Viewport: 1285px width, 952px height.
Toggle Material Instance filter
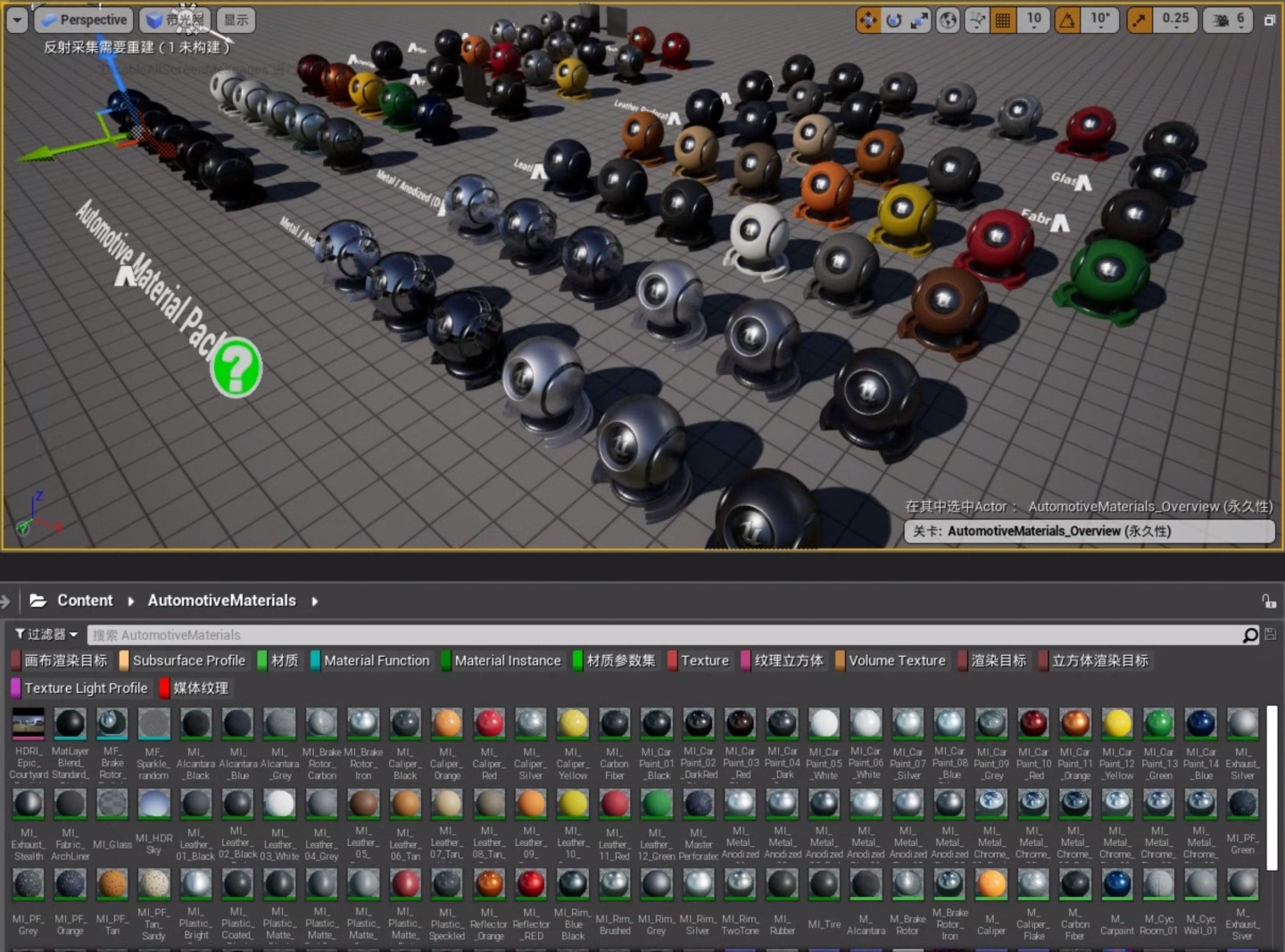(502, 660)
